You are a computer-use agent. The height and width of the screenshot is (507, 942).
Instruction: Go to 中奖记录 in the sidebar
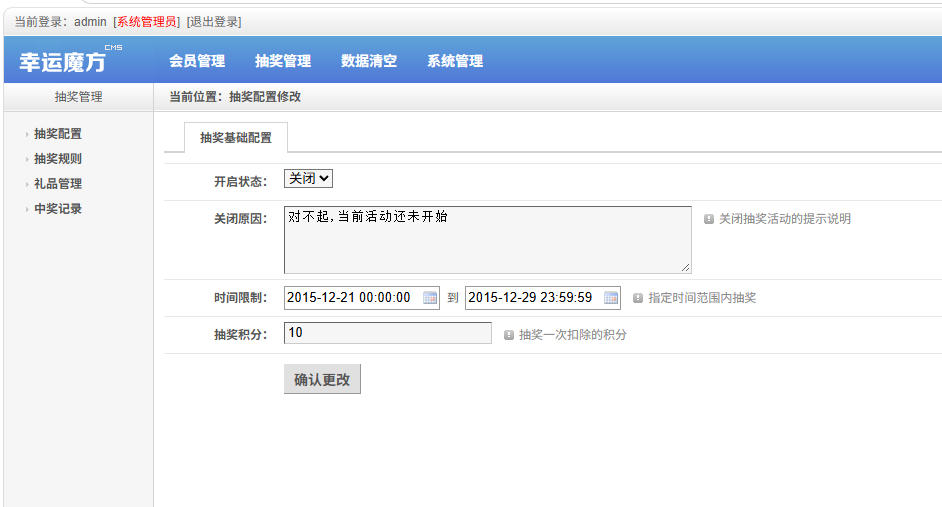58,209
